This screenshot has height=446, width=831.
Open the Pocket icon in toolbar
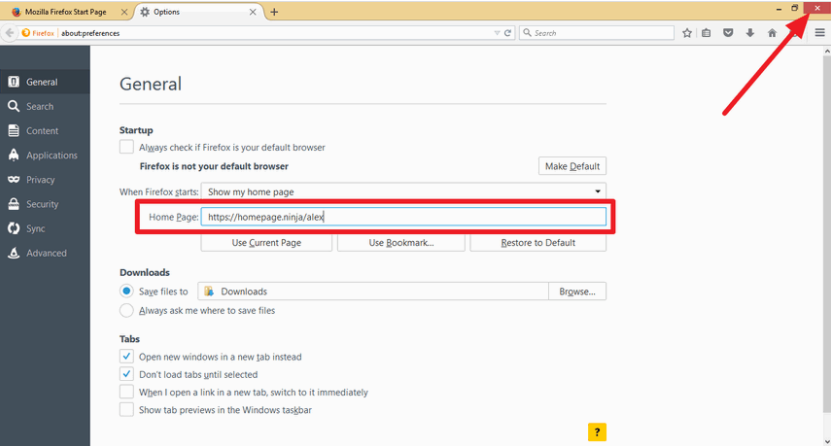728,33
